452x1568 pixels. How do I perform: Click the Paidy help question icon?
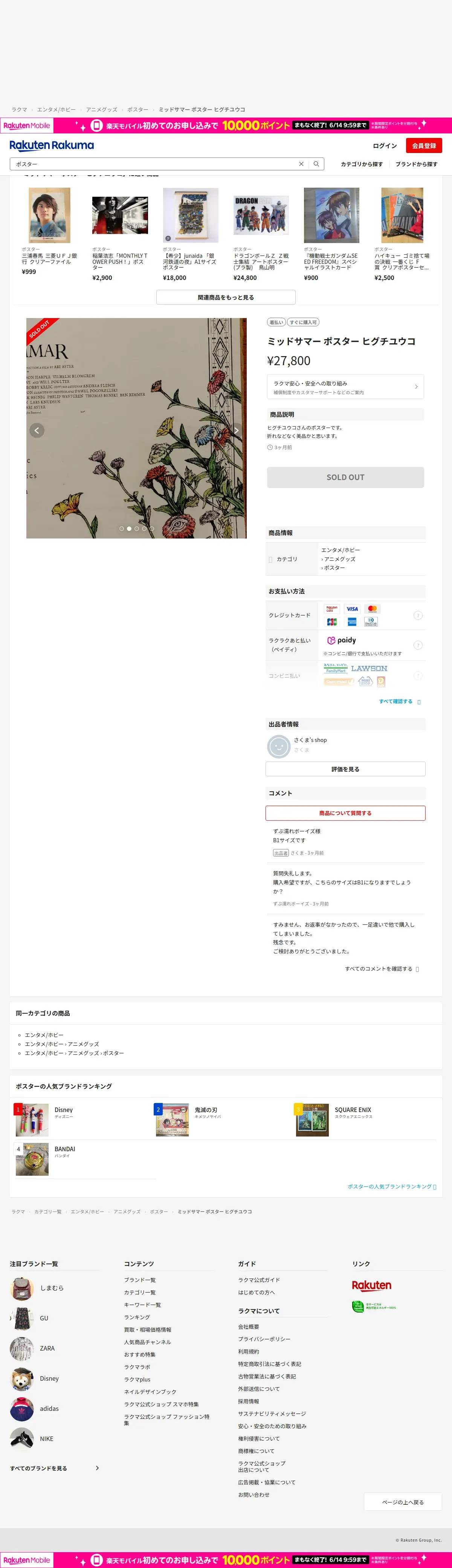pos(418,645)
